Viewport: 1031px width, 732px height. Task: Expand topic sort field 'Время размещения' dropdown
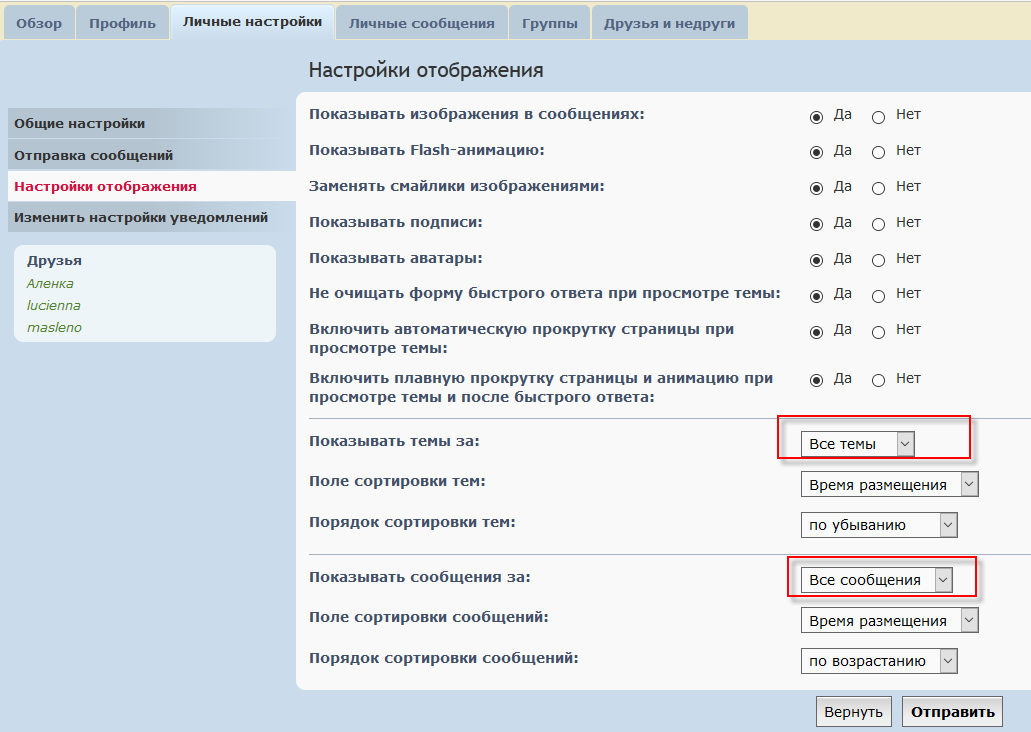(889, 485)
